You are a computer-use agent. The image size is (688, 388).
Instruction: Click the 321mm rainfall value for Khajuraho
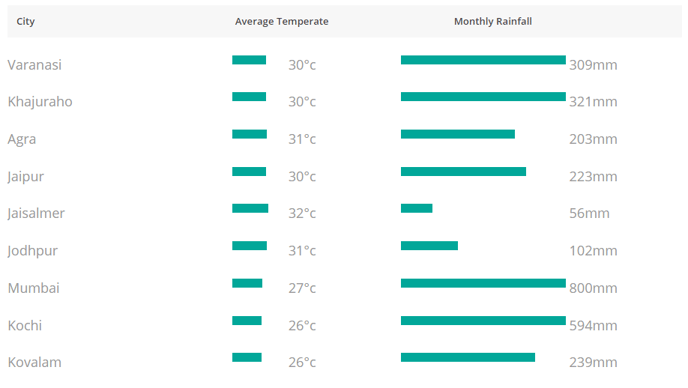coord(593,102)
